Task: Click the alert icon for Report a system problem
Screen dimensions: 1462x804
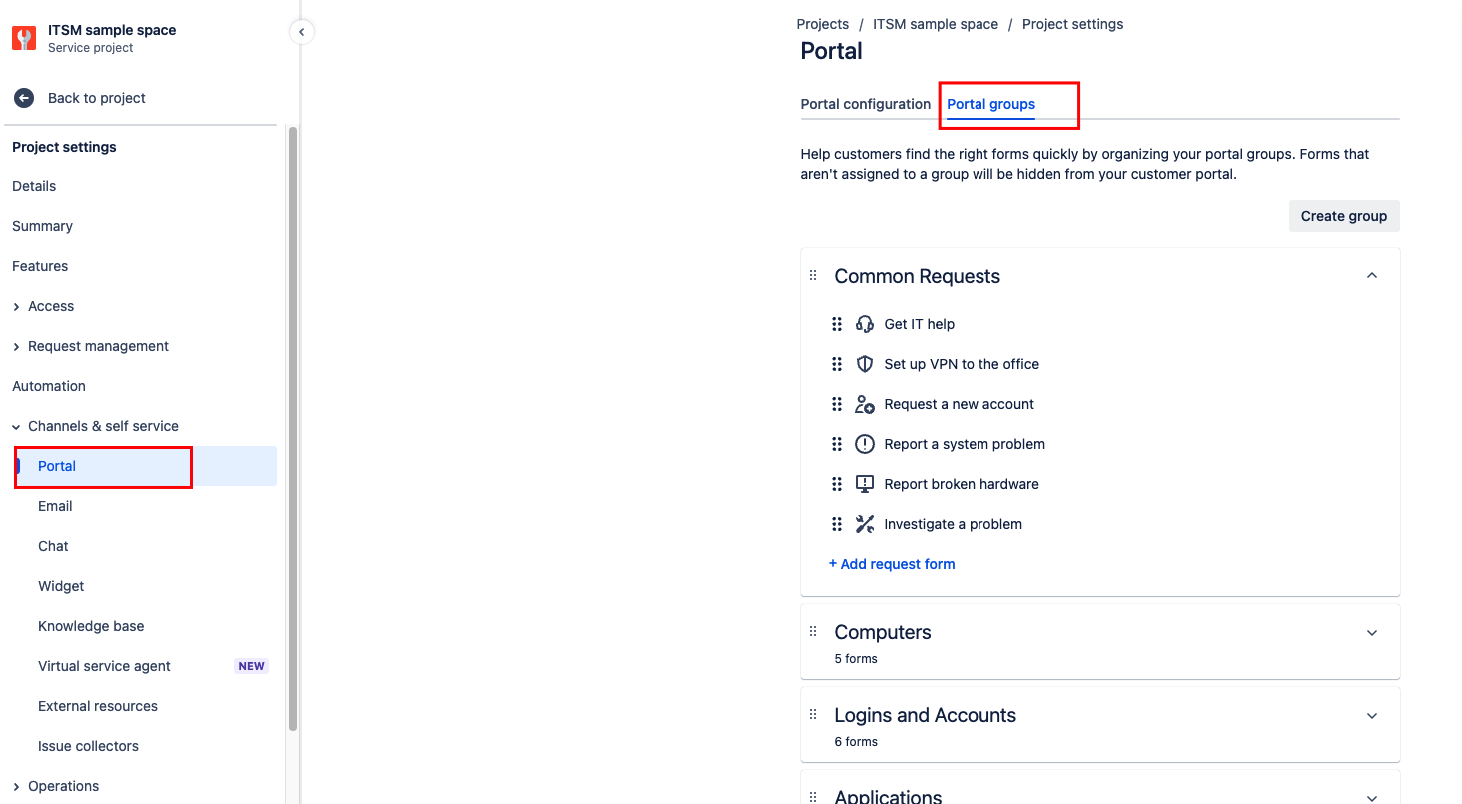Action: 864,443
